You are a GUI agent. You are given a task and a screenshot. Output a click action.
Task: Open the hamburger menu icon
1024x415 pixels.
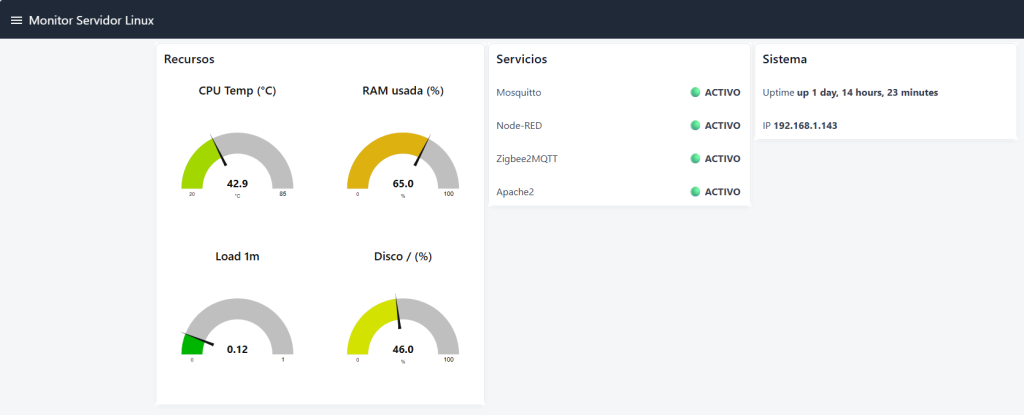click(16, 20)
